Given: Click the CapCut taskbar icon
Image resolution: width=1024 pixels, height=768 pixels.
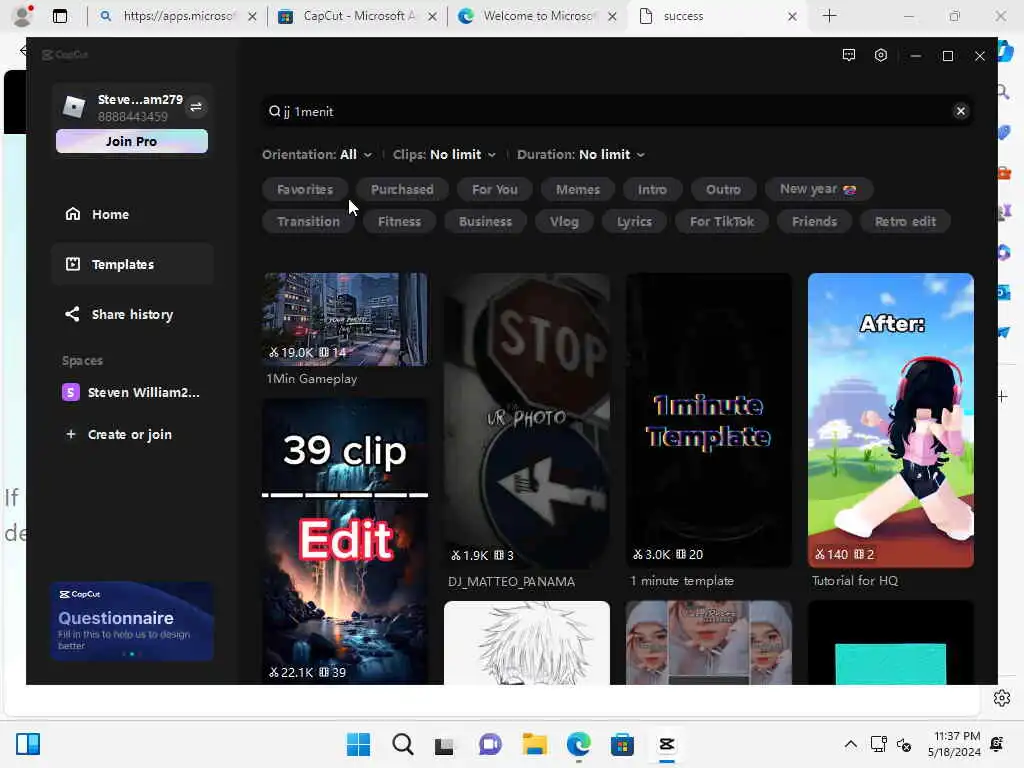Looking at the screenshot, I should [x=666, y=744].
